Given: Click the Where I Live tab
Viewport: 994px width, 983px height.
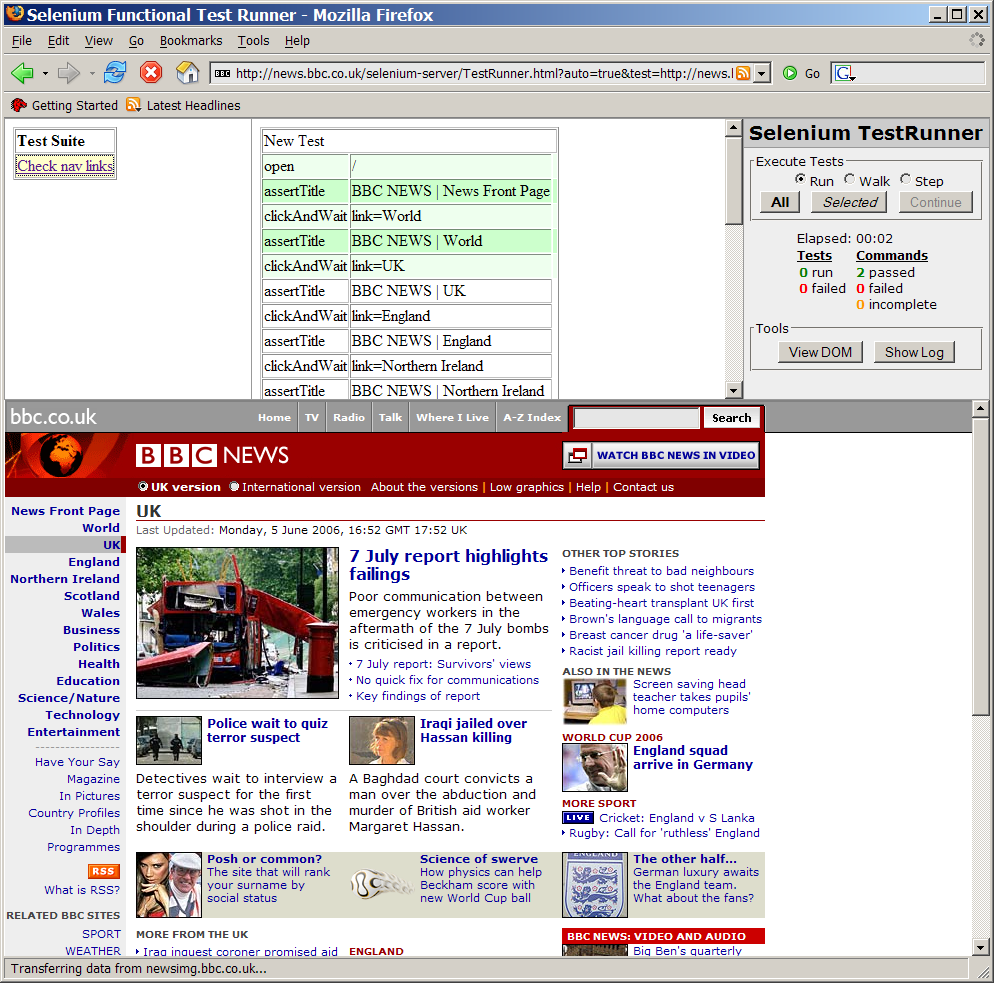Looking at the screenshot, I should coord(453,417).
